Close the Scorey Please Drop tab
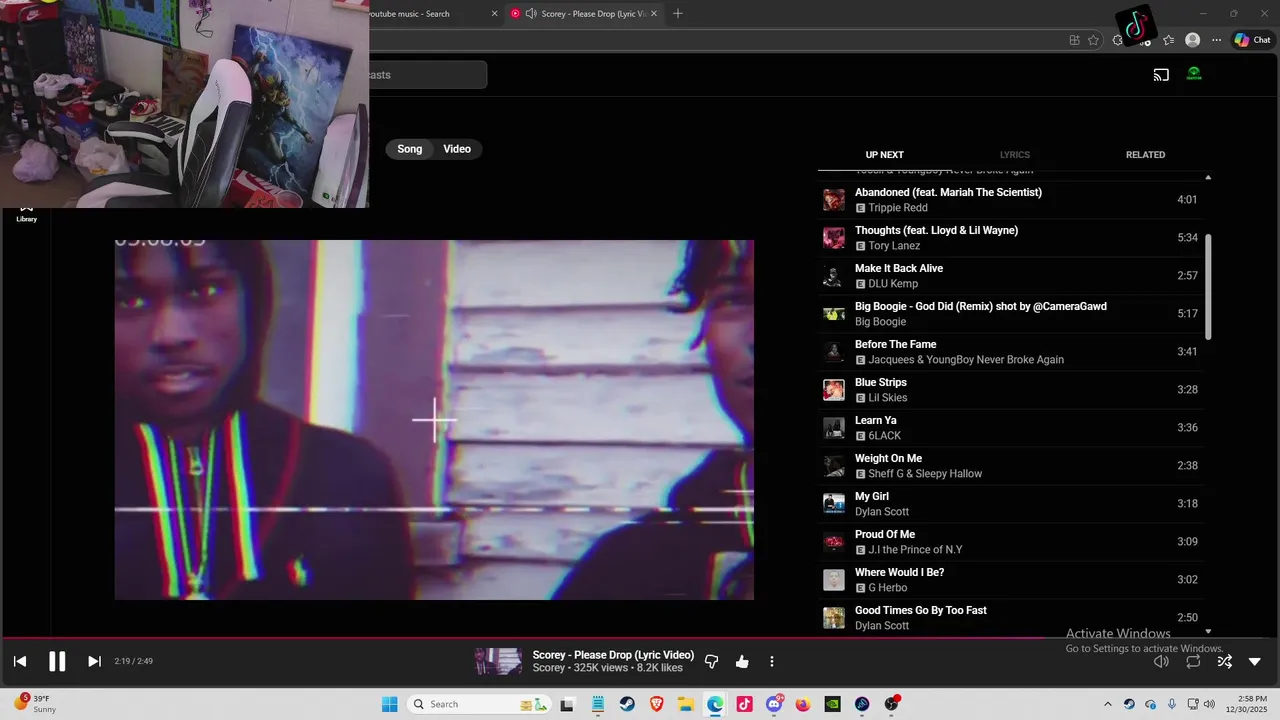The image size is (1280, 720). (x=654, y=13)
